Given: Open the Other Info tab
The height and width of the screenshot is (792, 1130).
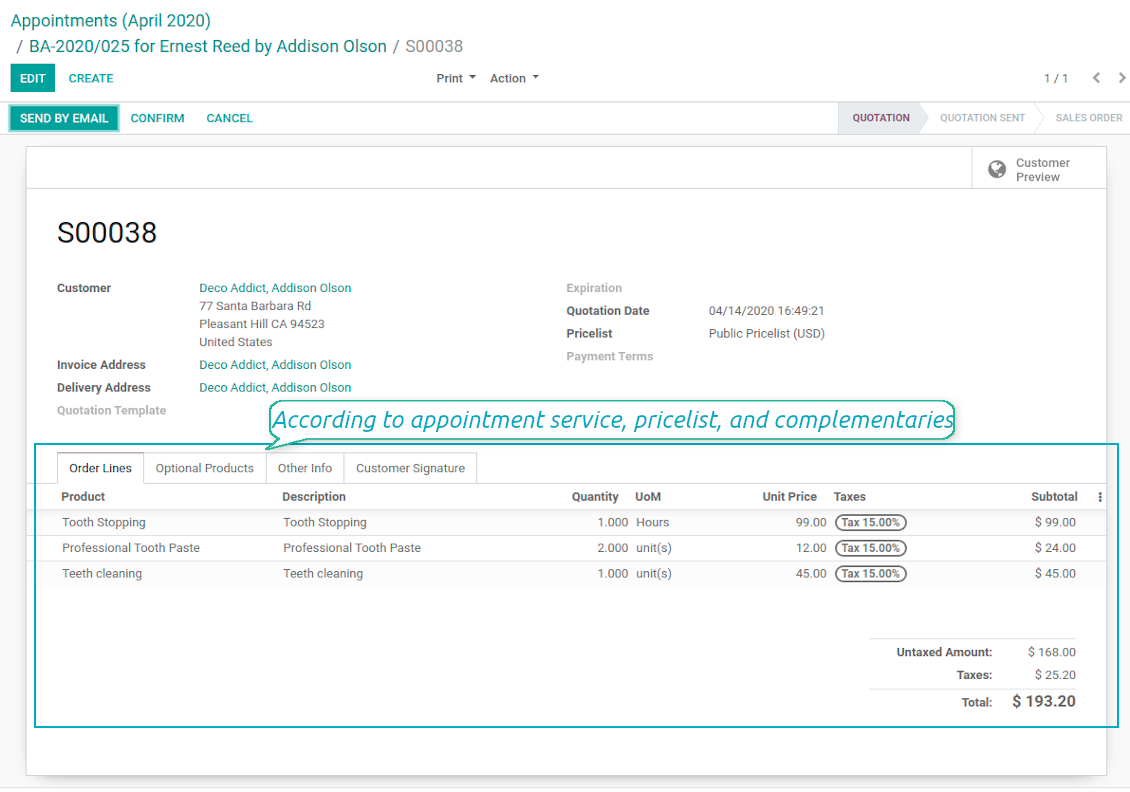Looking at the screenshot, I should [305, 468].
